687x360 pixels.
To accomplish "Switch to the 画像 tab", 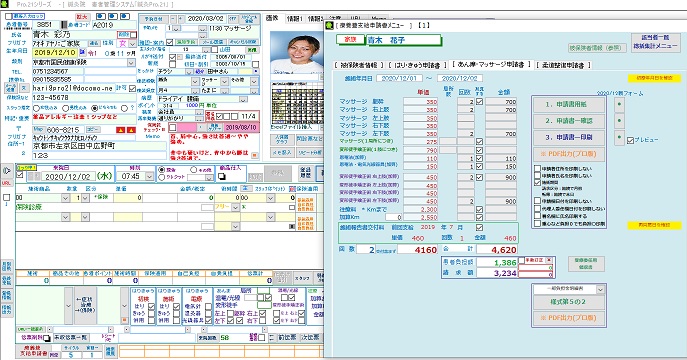I will [x=272, y=18].
